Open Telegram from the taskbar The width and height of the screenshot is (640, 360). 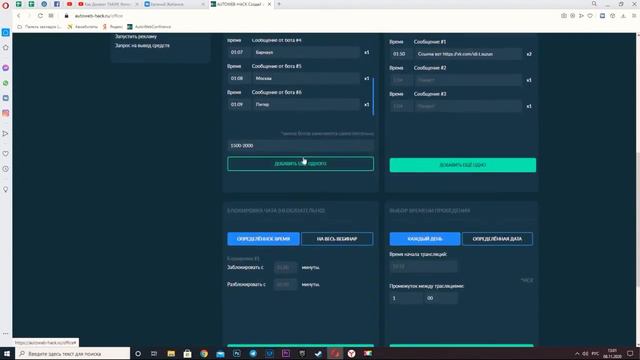coord(253,353)
